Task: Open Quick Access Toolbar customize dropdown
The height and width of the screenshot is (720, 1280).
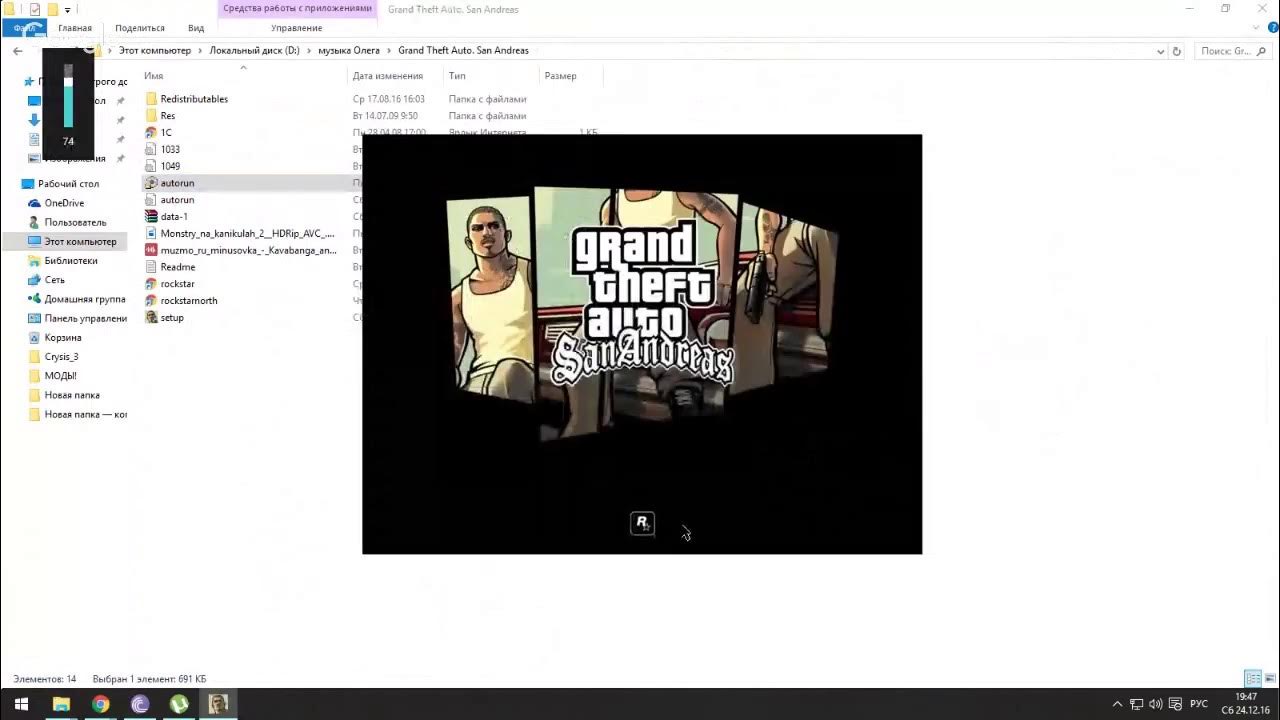Action: tap(68, 10)
